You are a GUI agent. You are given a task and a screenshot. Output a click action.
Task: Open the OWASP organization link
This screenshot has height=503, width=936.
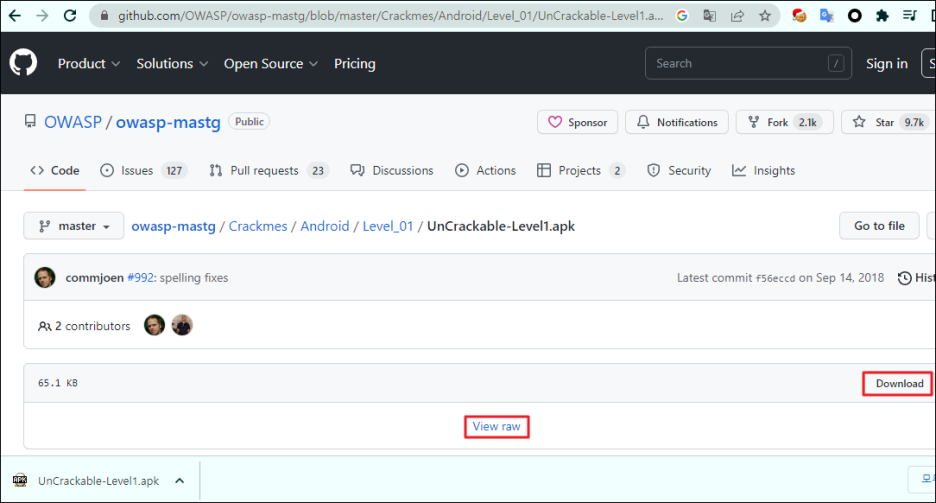[x=73, y=122]
